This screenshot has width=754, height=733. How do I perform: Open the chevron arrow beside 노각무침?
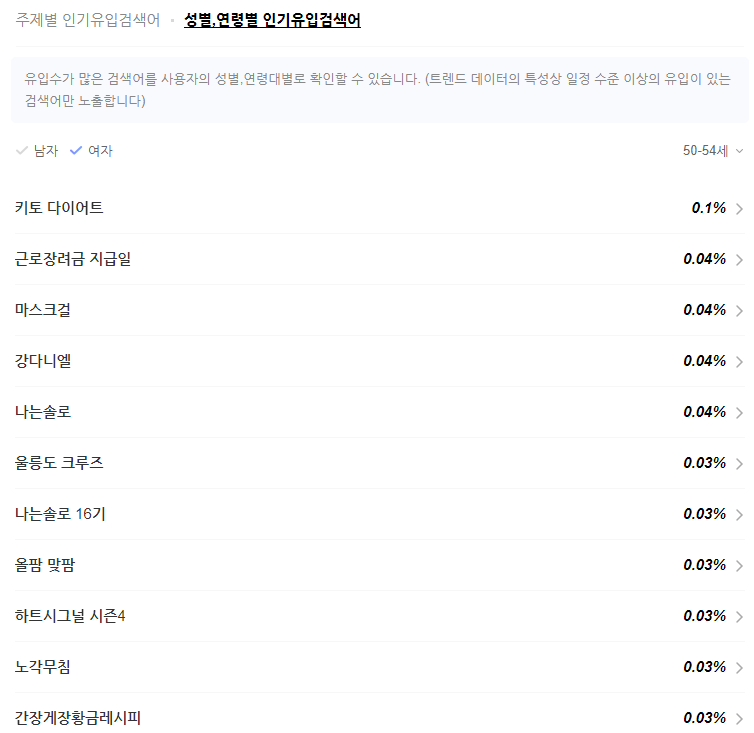tap(740, 668)
